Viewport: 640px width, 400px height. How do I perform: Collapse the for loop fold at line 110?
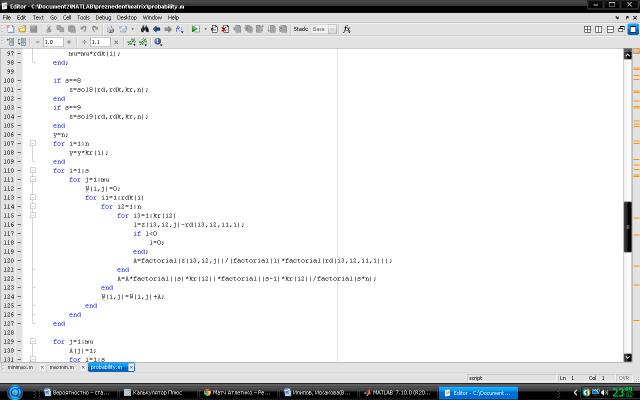point(32,170)
